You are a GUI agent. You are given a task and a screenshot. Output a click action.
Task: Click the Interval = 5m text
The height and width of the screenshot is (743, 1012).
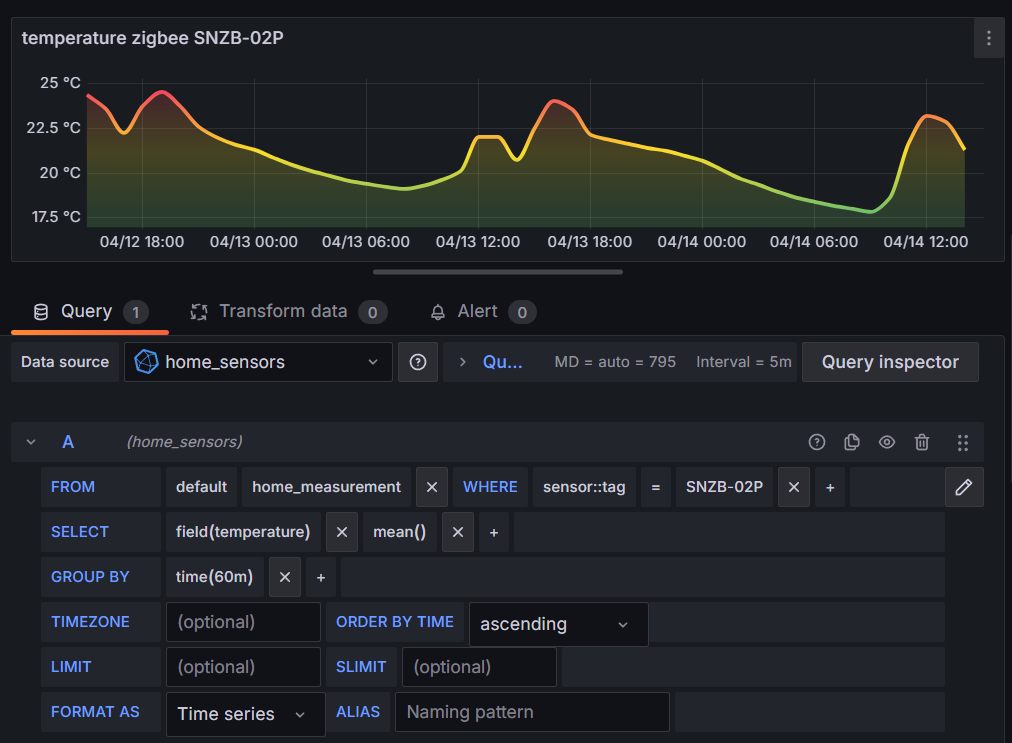click(744, 362)
